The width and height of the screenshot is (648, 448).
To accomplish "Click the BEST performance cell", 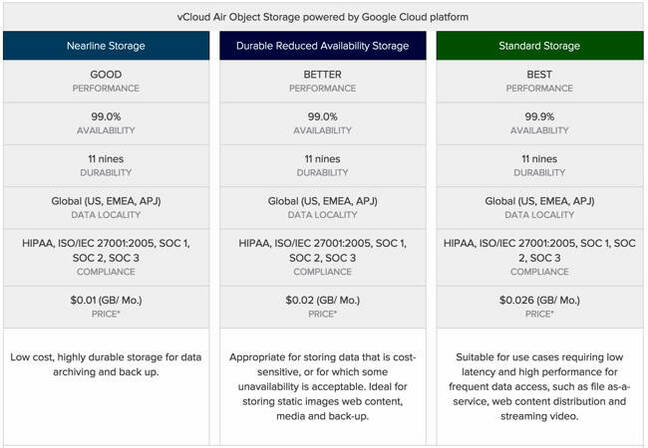I will (540, 81).
